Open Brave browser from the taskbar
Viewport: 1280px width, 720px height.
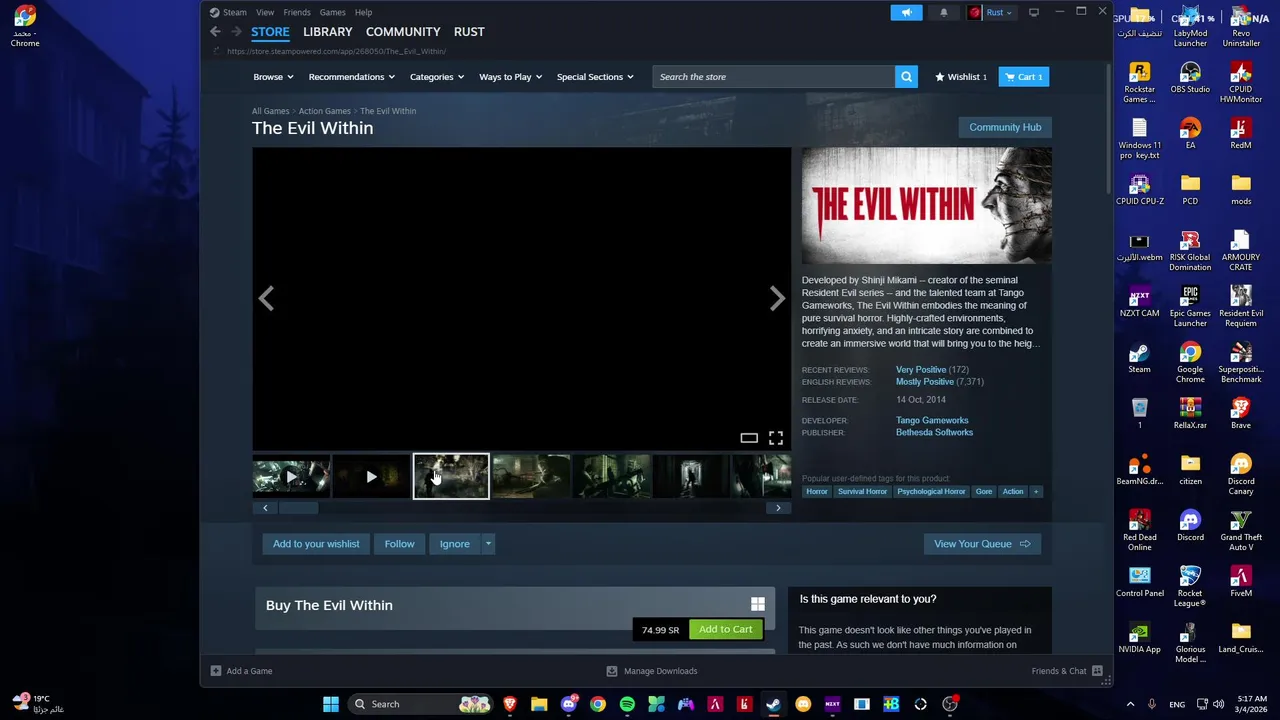[x=510, y=704]
